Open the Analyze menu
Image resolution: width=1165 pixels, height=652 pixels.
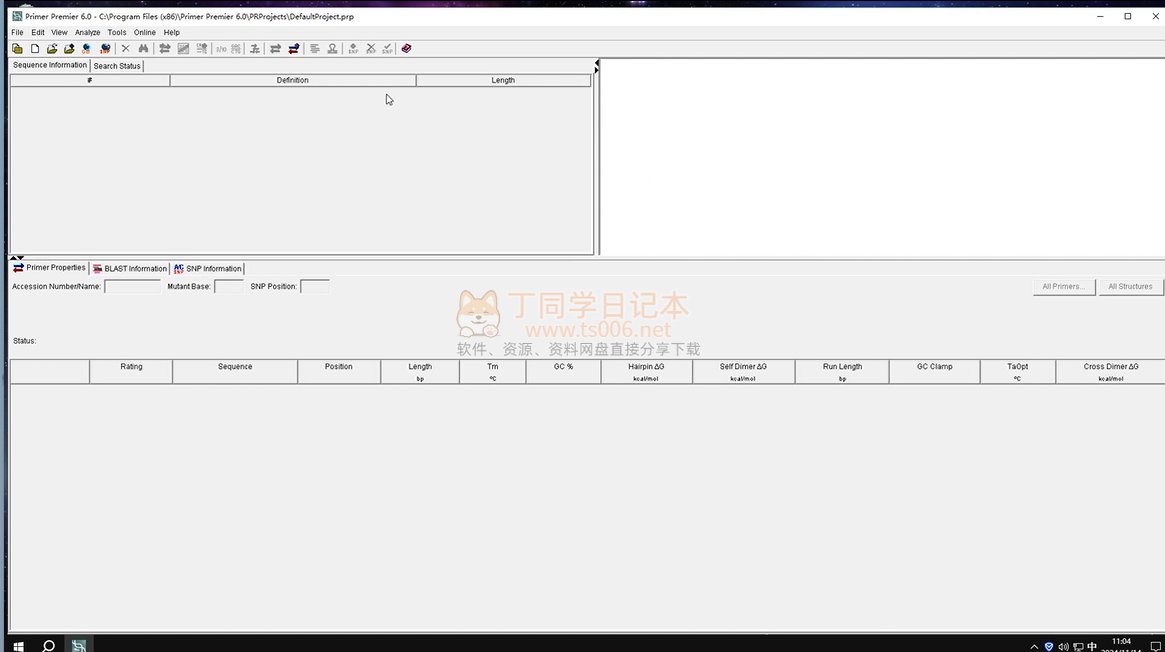pyautogui.click(x=88, y=32)
